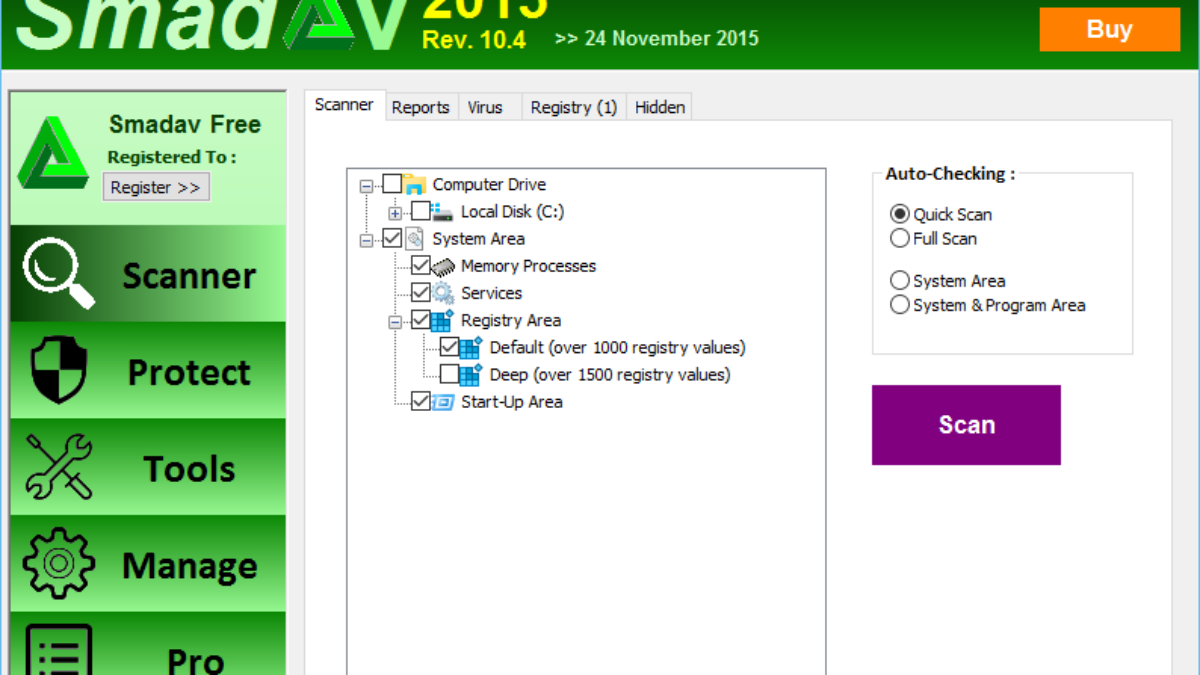Select the System Area radio option

click(900, 281)
